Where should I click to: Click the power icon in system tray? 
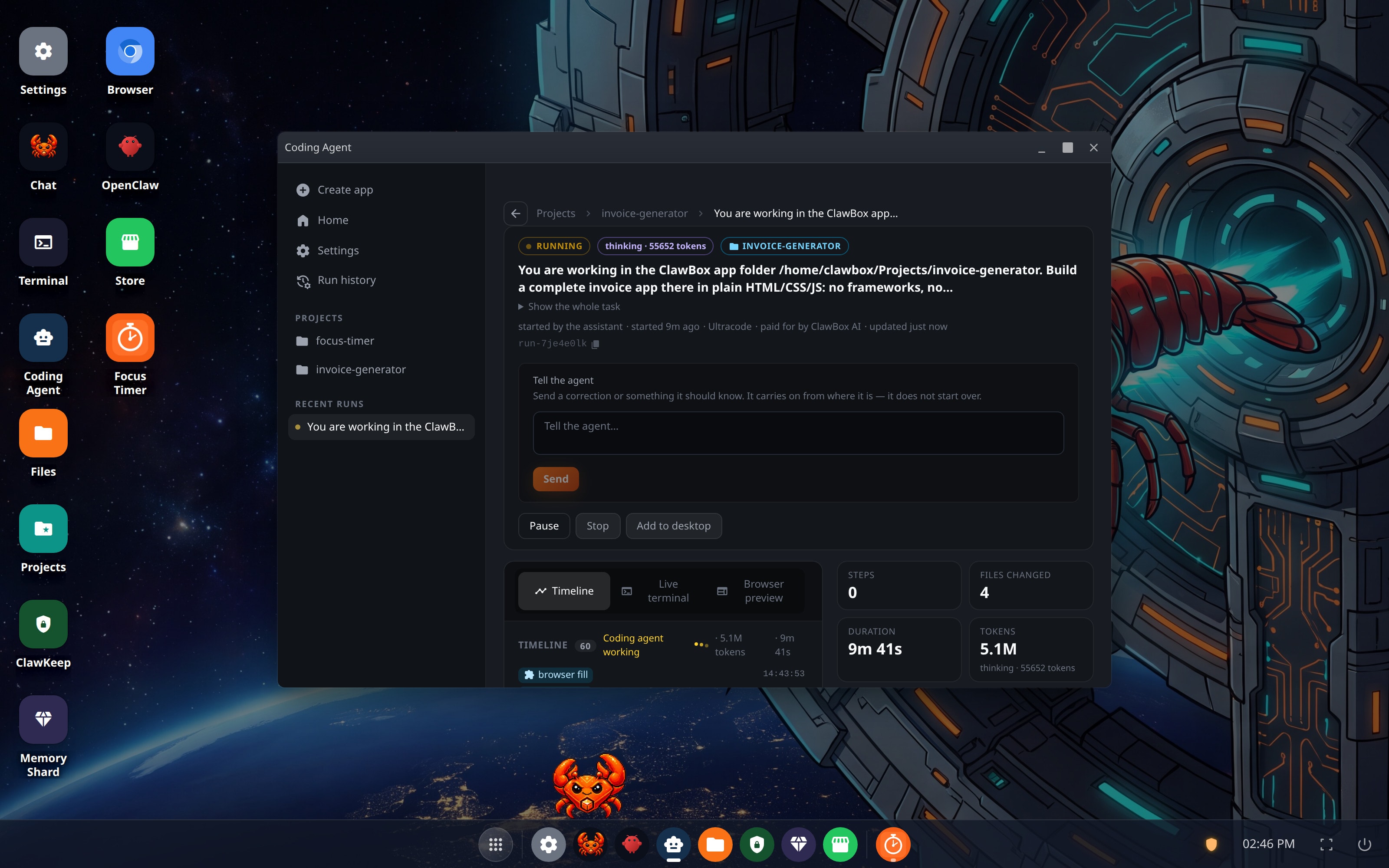[x=1364, y=845]
